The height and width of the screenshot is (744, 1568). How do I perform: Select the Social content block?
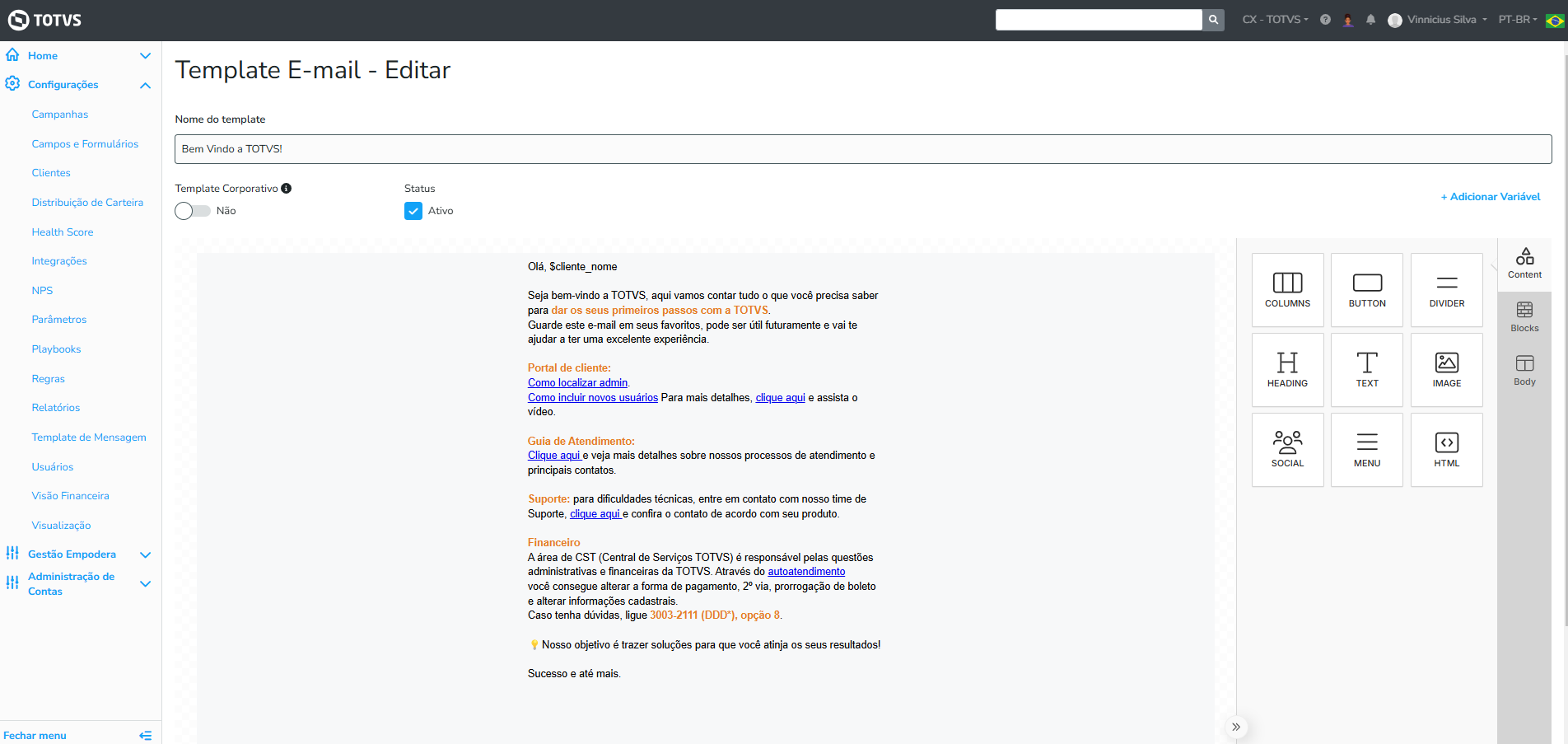1287,450
